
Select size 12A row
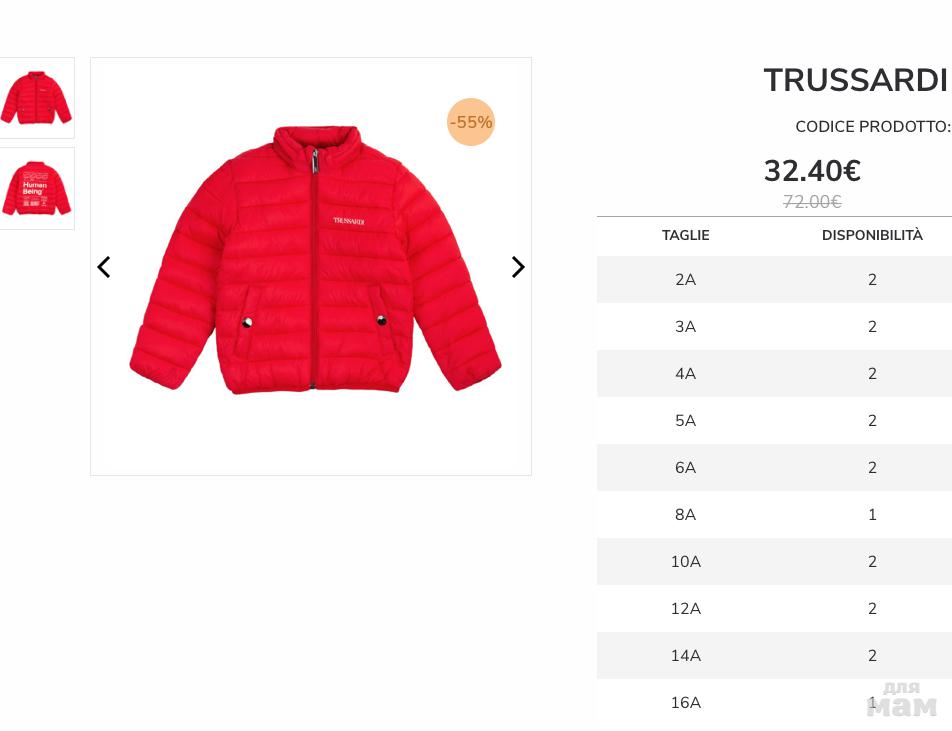pyautogui.click(x=685, y=609)
